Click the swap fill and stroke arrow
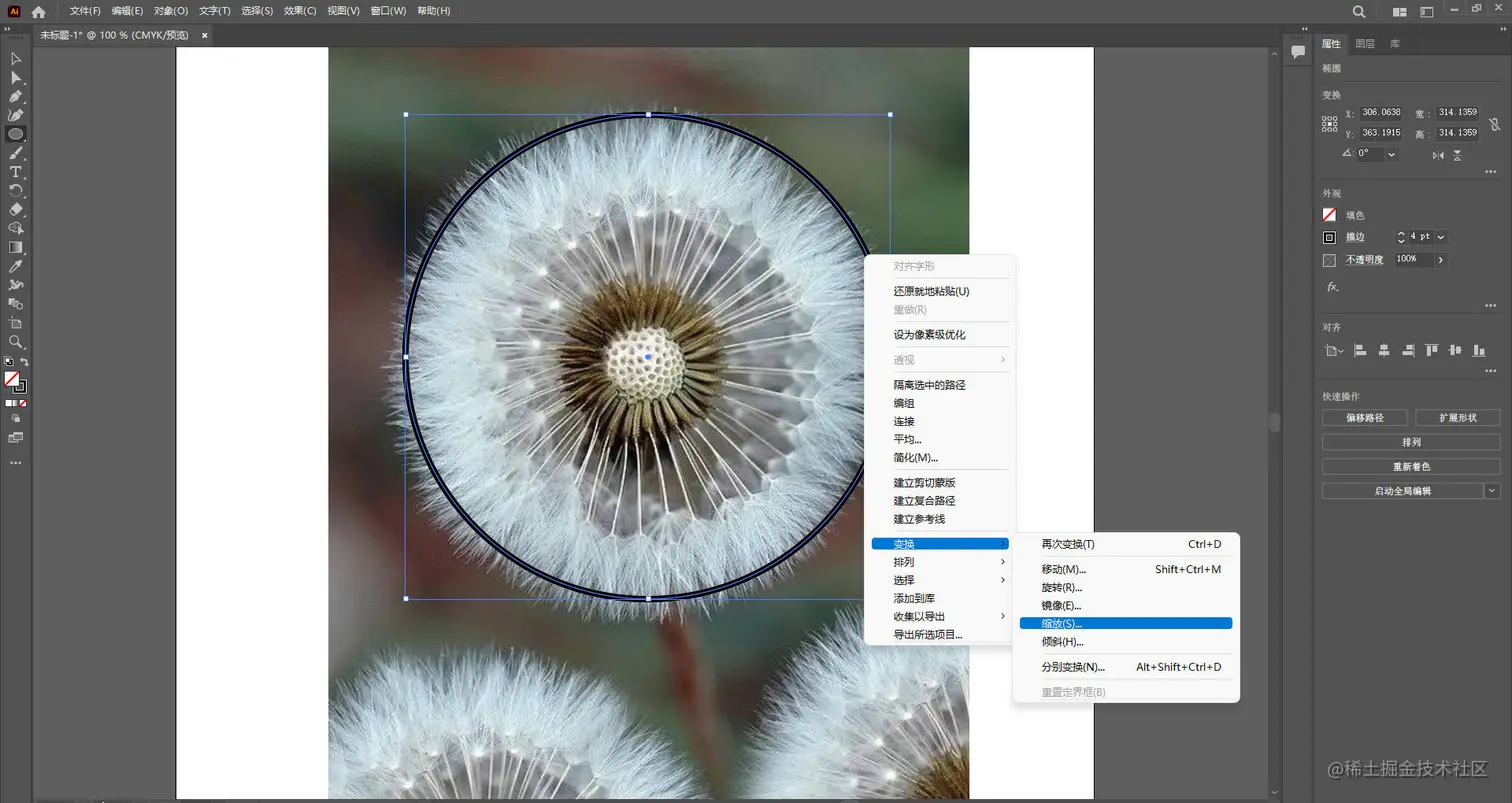Image resolution: width=1512 pixels, height=803 pixels. [x=25, y=362]
